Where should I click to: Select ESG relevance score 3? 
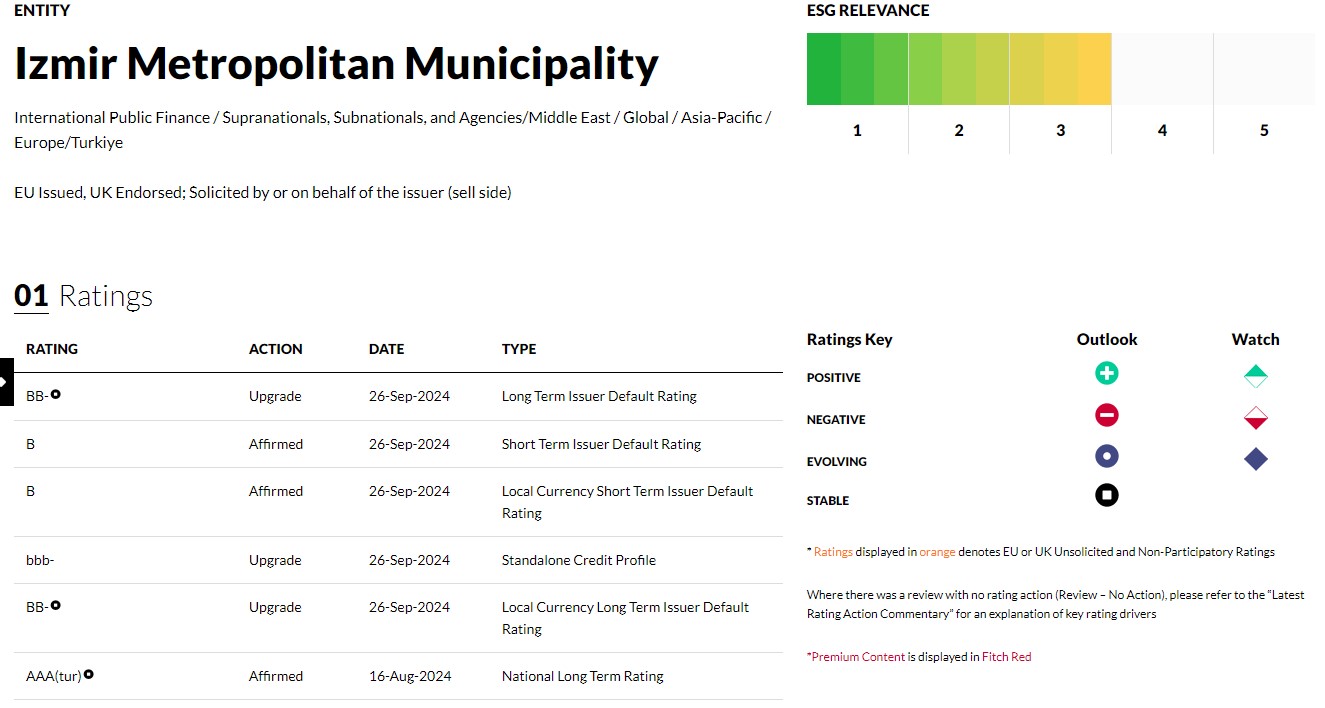click(x=1061, y=131)
